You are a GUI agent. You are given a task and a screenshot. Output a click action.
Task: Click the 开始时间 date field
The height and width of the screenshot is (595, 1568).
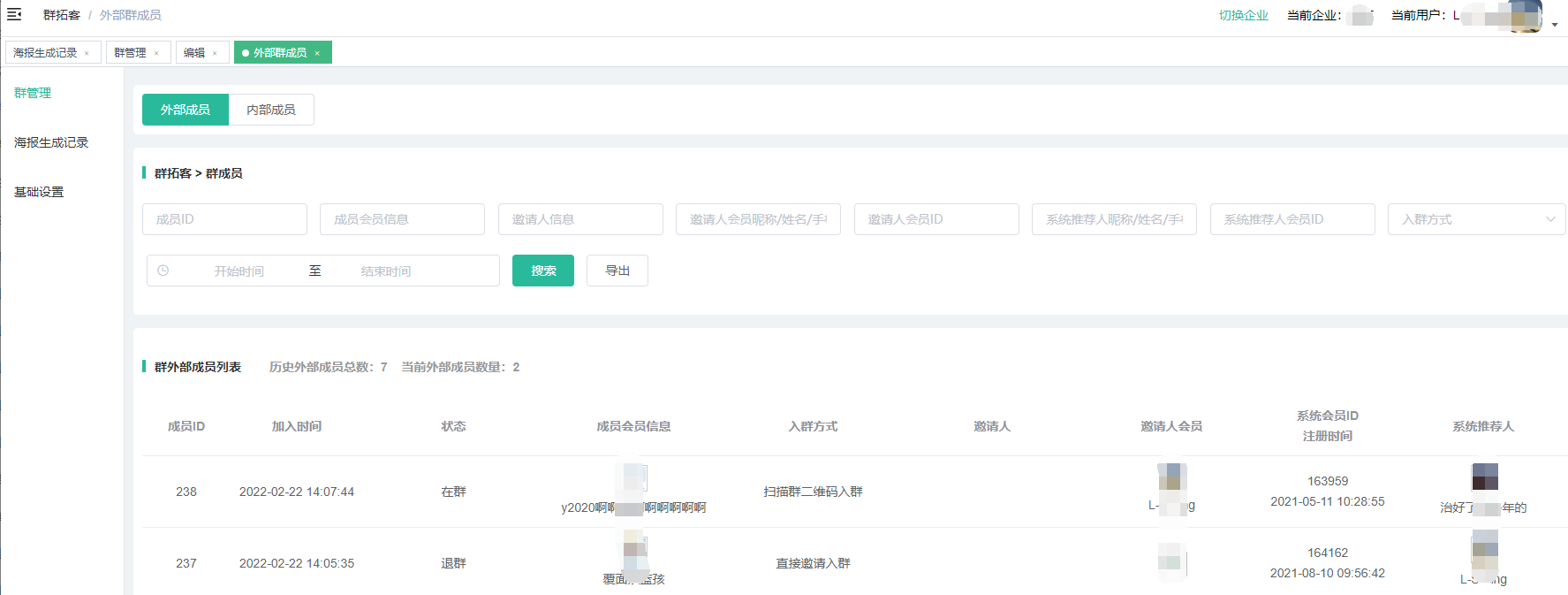point(239,271)
